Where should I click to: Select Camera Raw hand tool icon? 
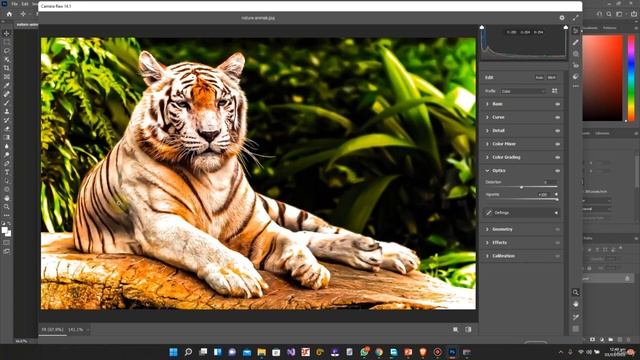[576, 304]
